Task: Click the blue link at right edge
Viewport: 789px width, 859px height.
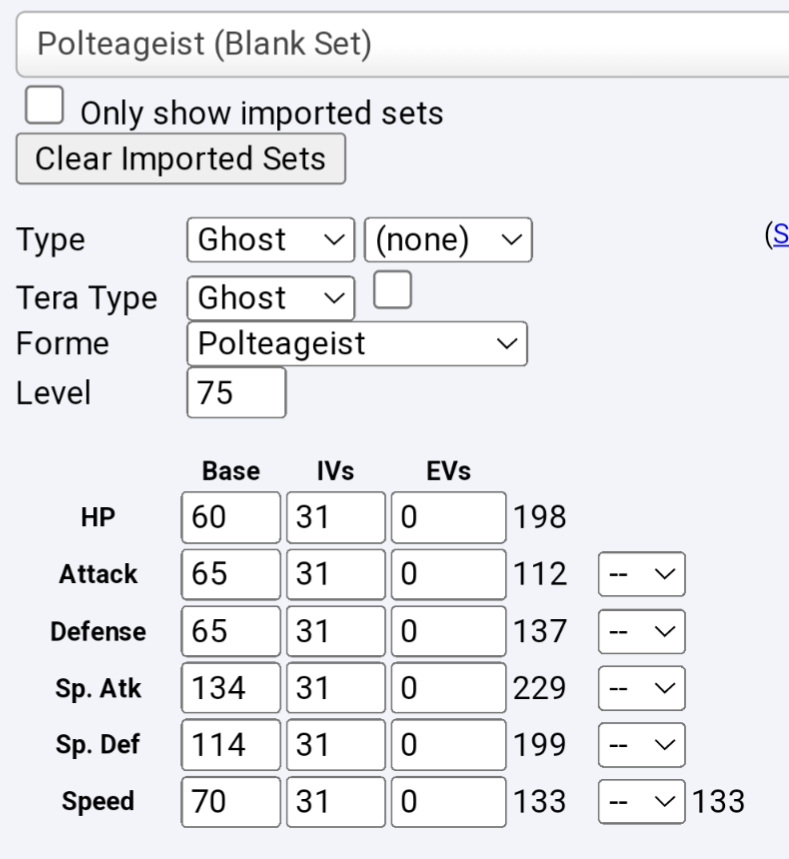Action: point(778,236)
